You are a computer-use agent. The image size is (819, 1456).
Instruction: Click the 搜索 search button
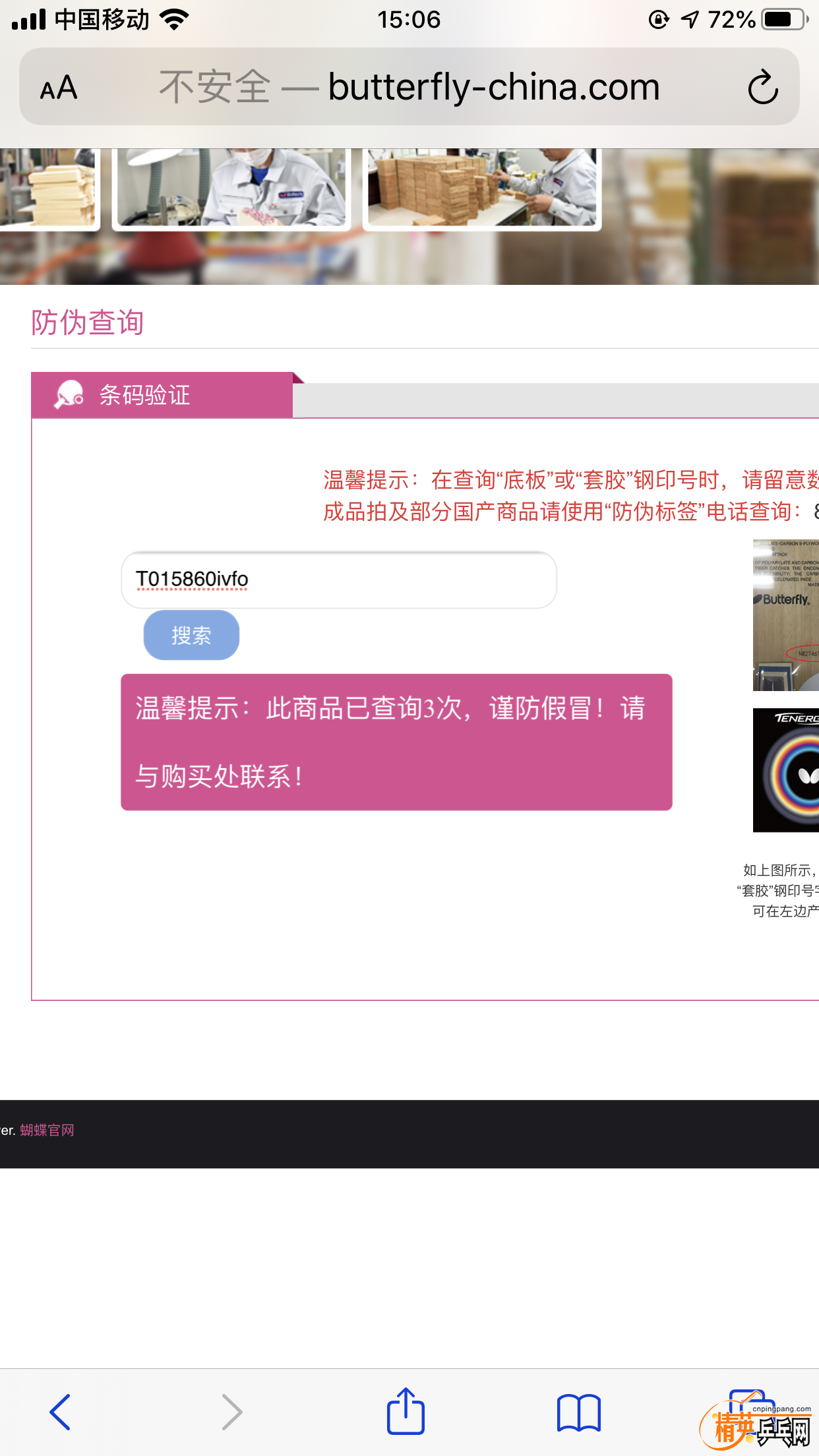191,635
